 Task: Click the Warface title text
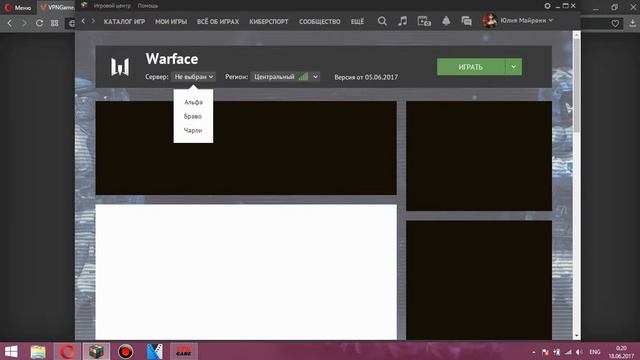click(172, 59)
